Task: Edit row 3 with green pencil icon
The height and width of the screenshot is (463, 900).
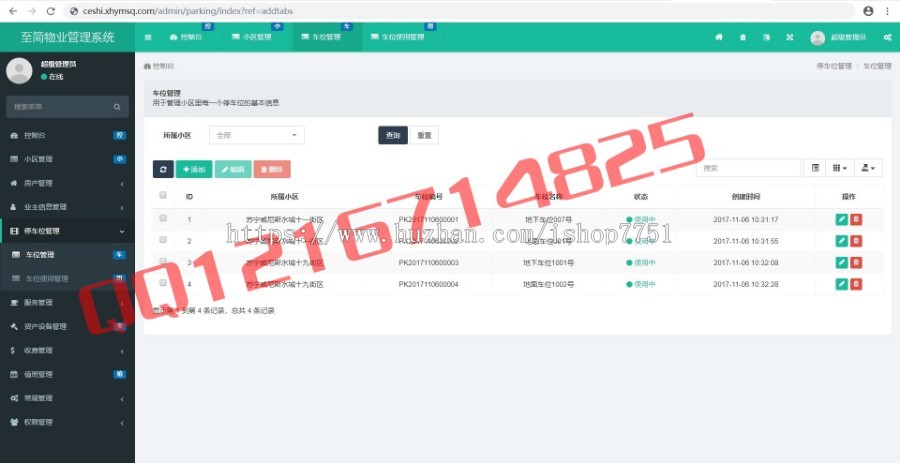Action: 841,262
